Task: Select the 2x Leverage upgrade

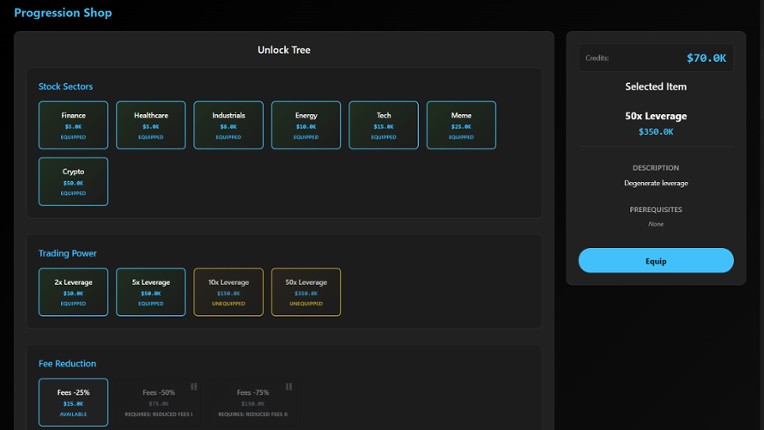Action: click(x=73, y=292)
